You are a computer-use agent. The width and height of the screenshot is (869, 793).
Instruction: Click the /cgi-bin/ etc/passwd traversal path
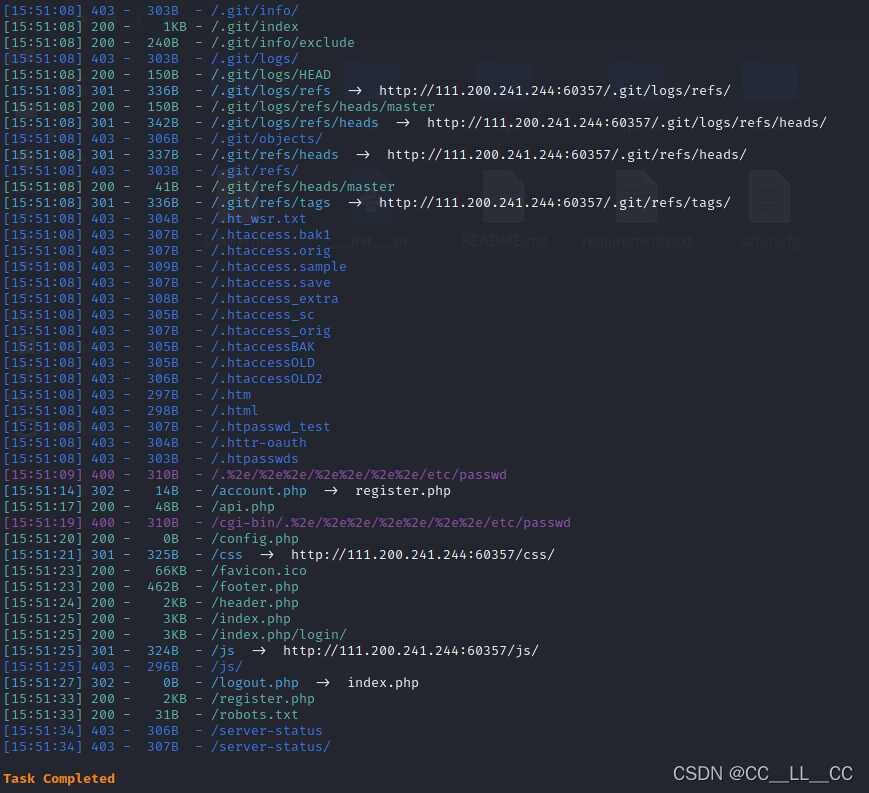point(391,523)
